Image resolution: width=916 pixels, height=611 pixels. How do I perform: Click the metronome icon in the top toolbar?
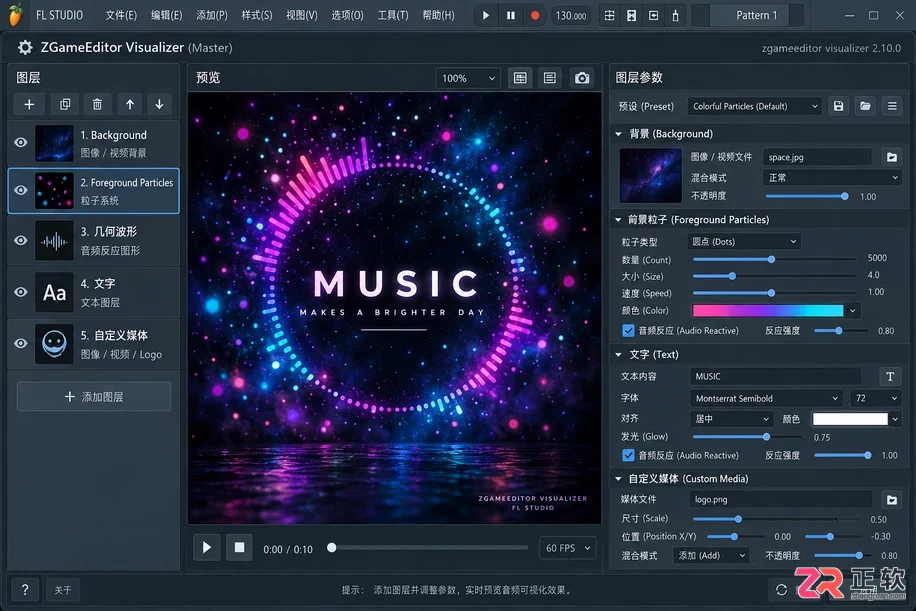[675, 16]
